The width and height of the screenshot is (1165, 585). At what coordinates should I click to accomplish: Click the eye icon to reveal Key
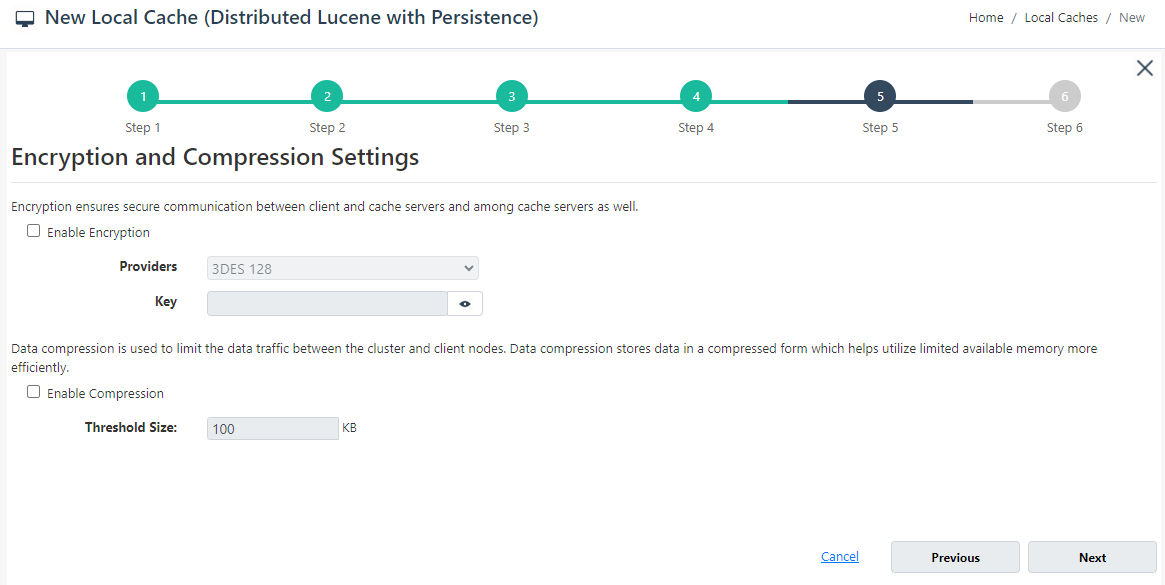pyautogui.click(x=465, y=303)
